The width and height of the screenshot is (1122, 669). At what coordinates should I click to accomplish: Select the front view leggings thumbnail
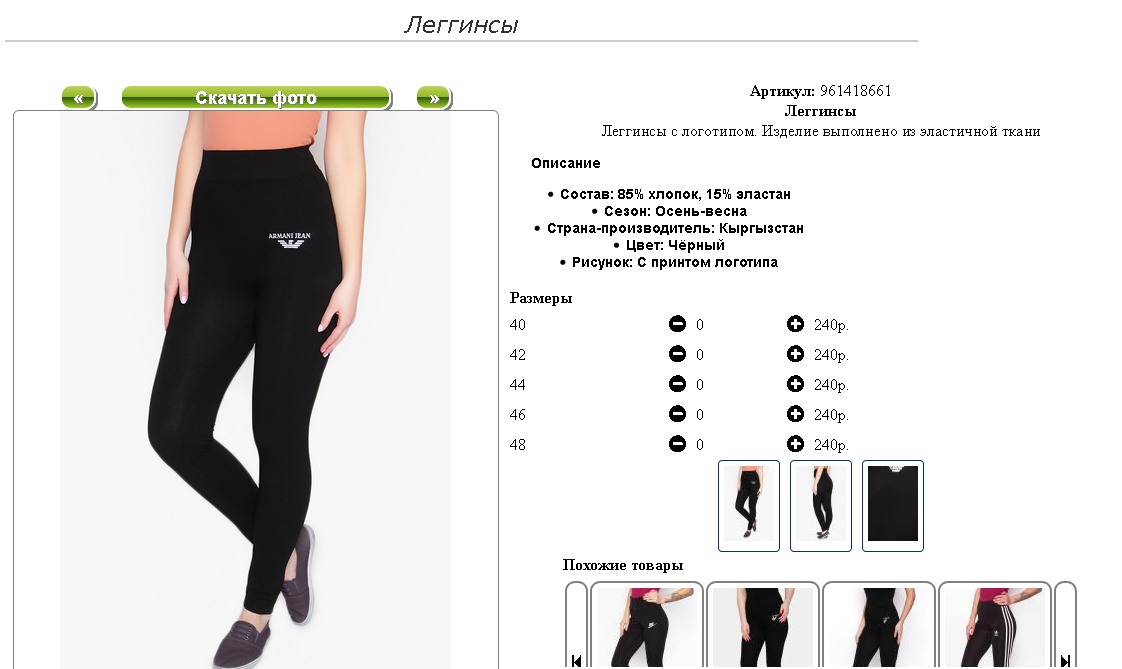pos(748,506)
